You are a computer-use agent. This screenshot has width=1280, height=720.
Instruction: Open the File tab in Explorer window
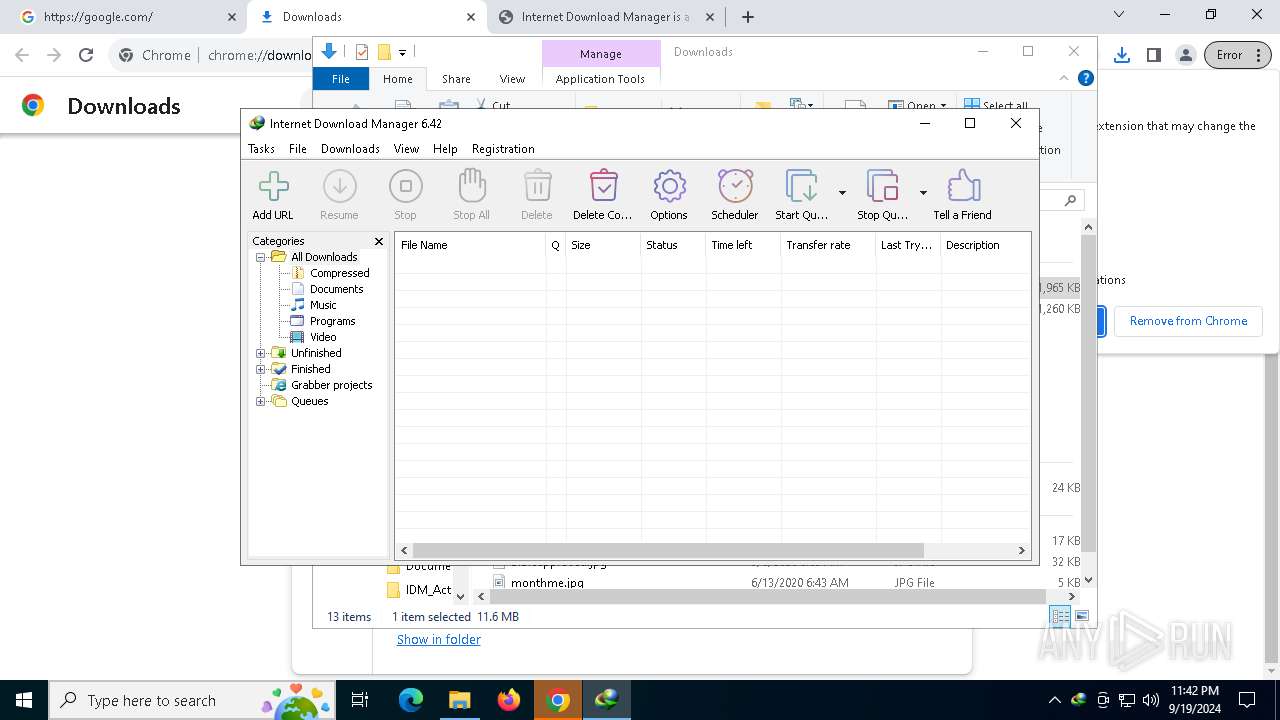pos(341,79)
